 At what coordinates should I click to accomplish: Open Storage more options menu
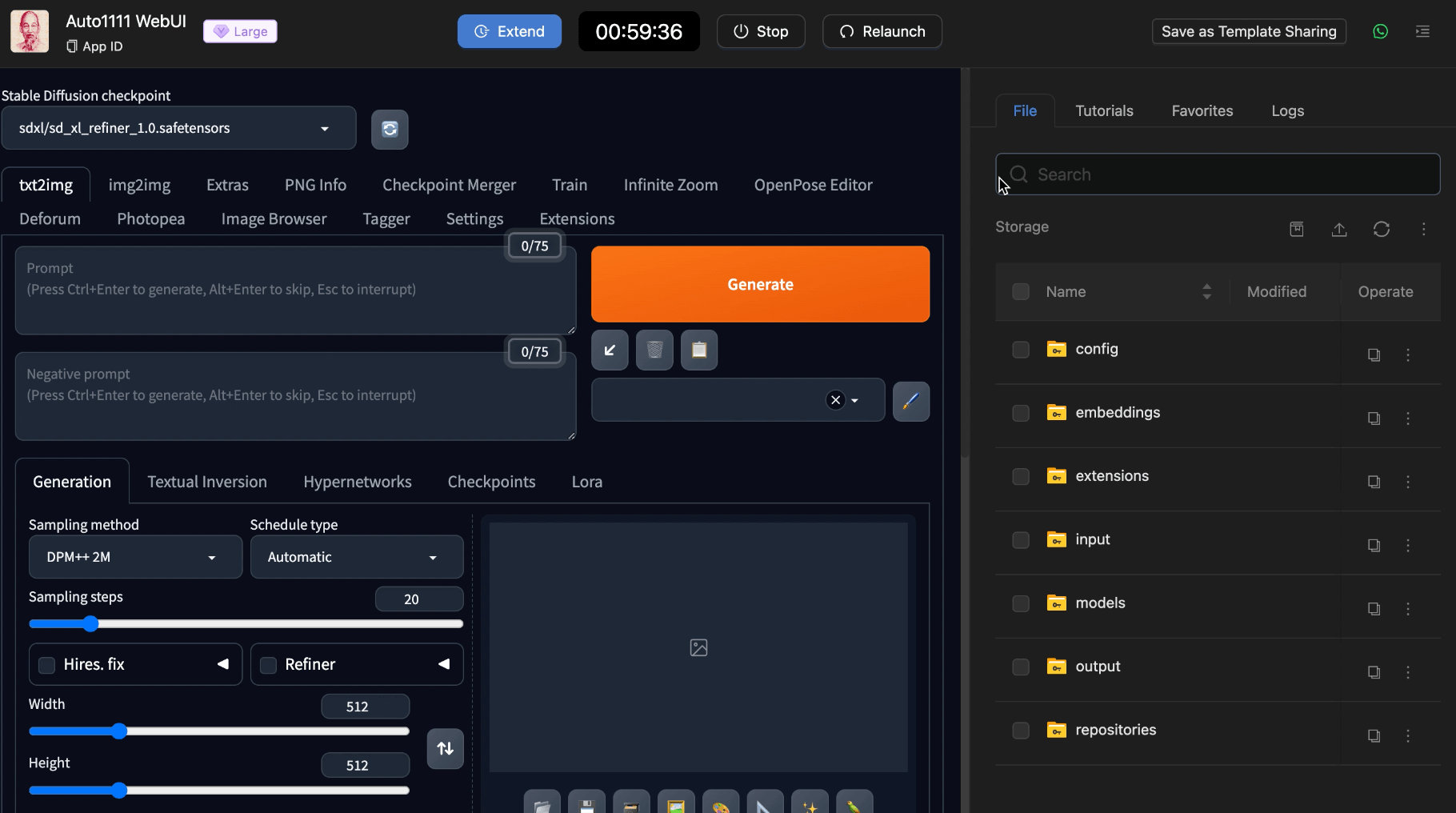click(x=1423, y=229)
